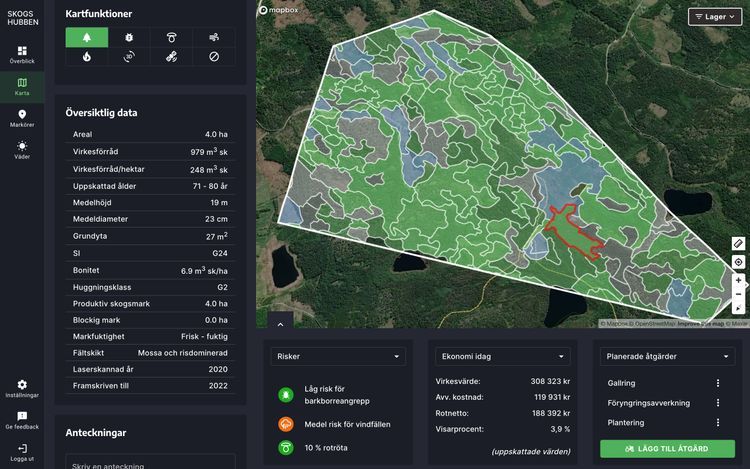Select the Gallring planned action
Viewport: 750px width, 469px height.
(621, 383)
